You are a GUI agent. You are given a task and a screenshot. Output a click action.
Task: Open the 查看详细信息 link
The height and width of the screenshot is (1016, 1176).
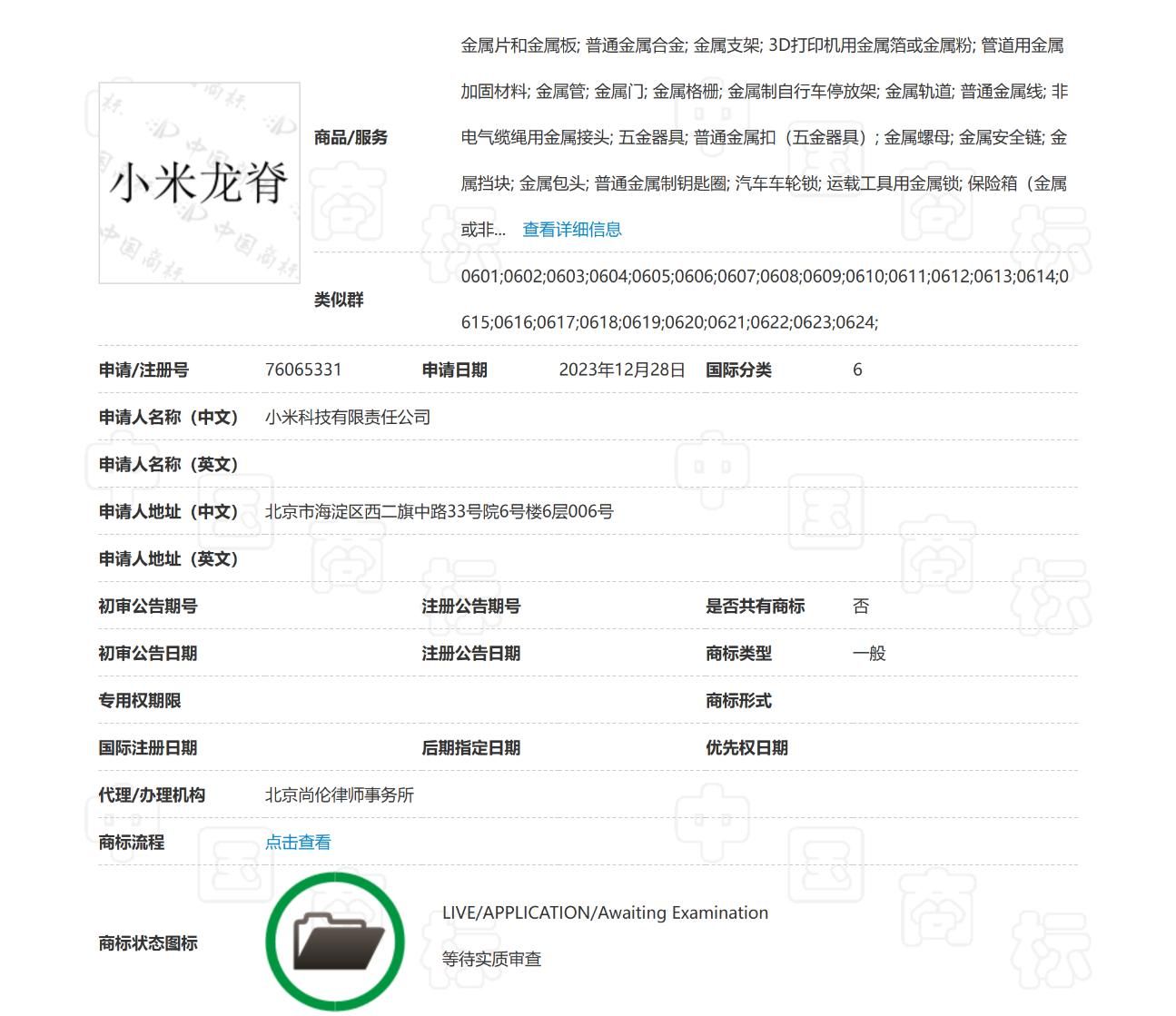572,230
